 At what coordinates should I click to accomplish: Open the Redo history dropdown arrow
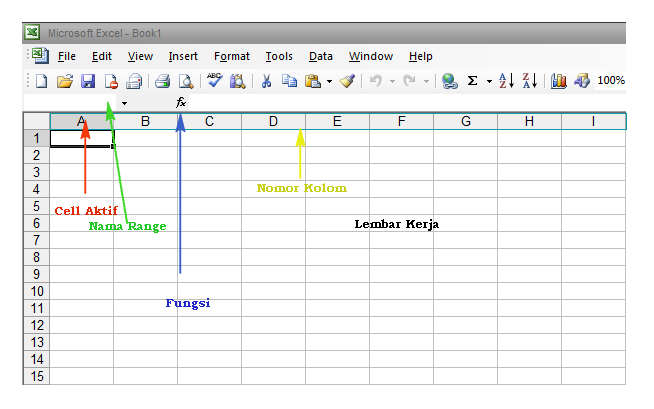[x=426, y=81]
